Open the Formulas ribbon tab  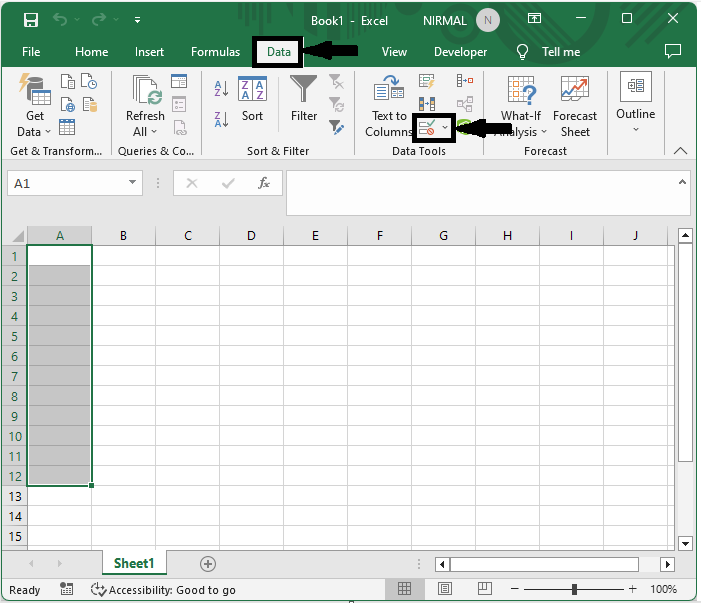(x=215, y=52)
